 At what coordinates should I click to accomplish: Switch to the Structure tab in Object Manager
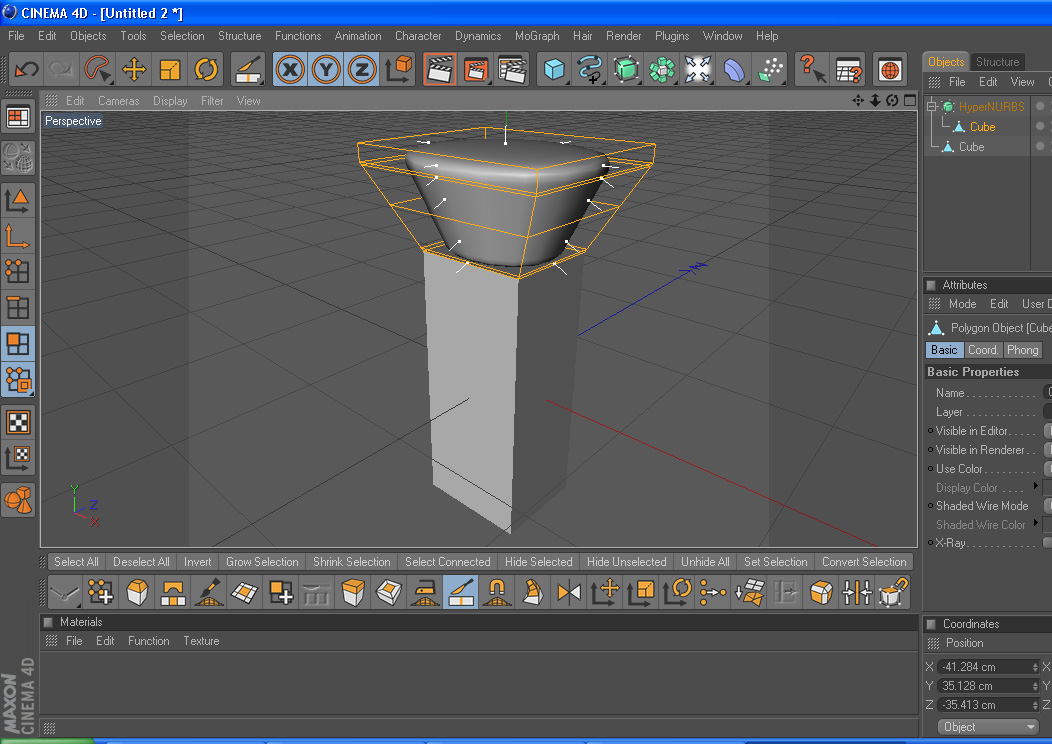(x=997, y=62)
